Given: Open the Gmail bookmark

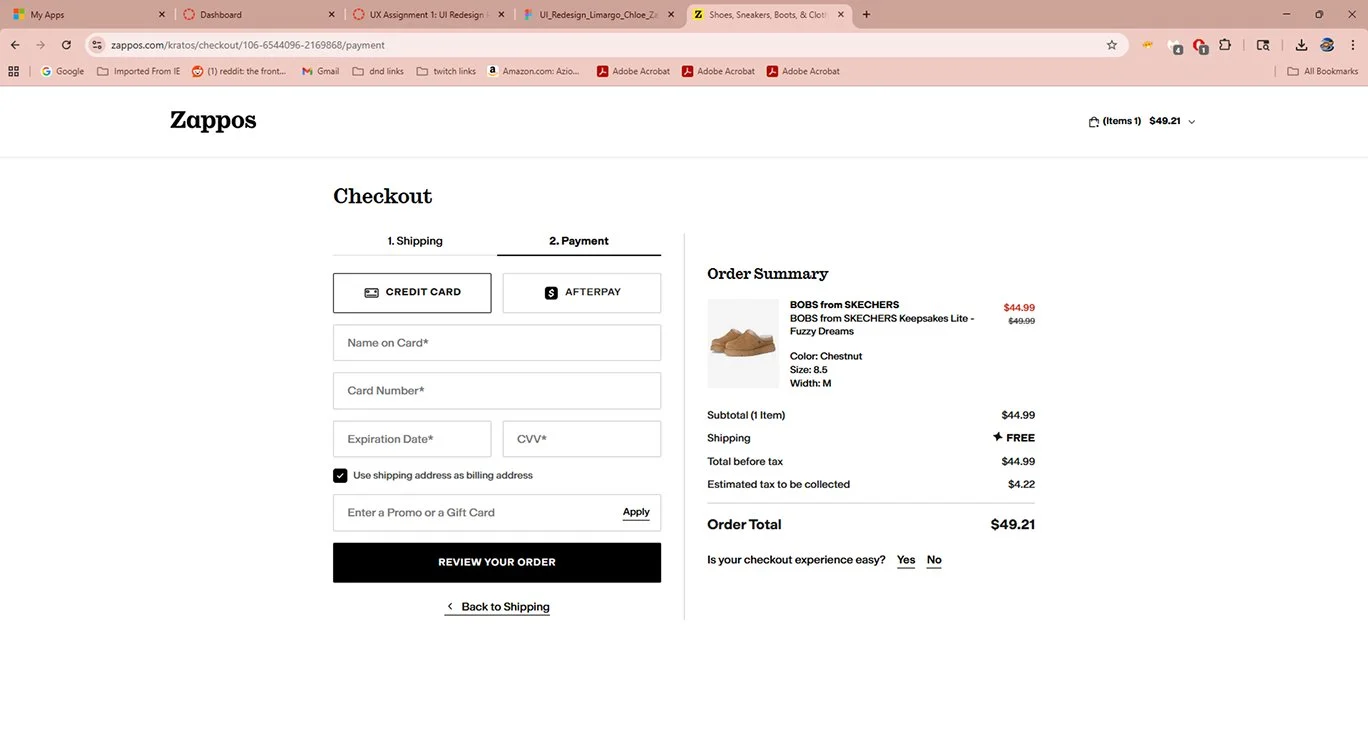Looking at the screenshot, I should pos(320,71).
